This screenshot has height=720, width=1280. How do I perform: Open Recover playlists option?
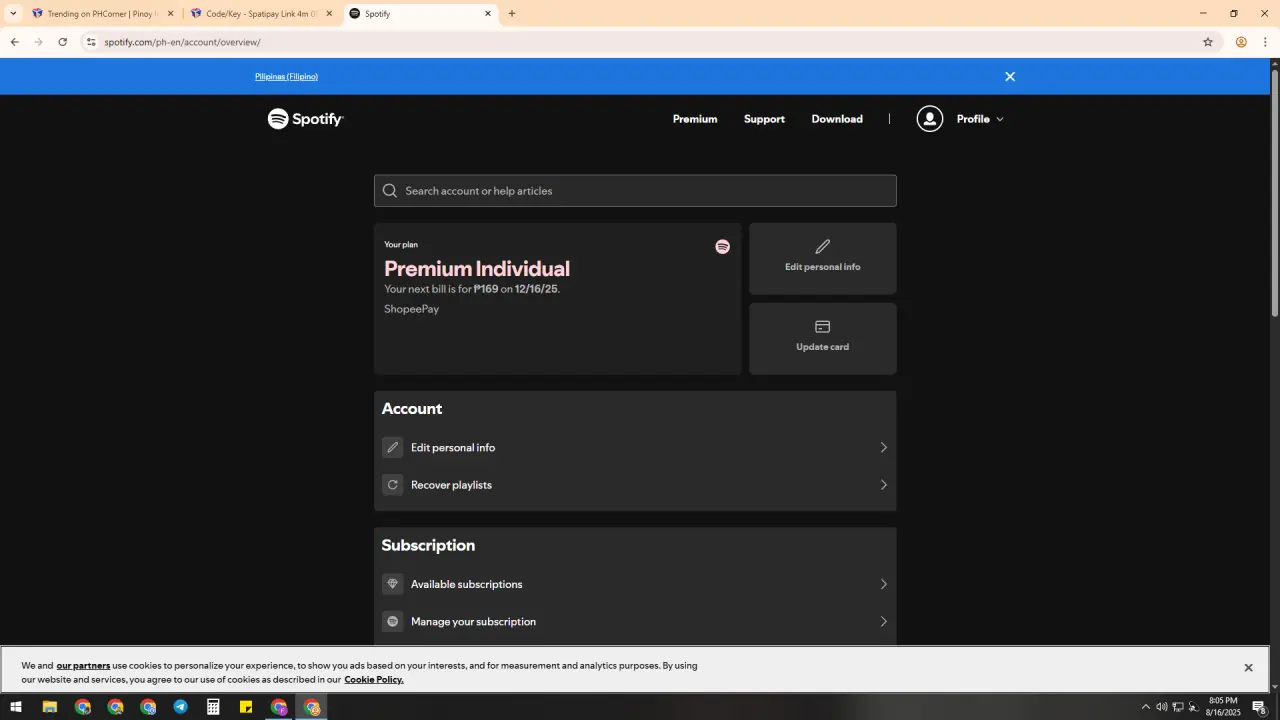point(635,485)
